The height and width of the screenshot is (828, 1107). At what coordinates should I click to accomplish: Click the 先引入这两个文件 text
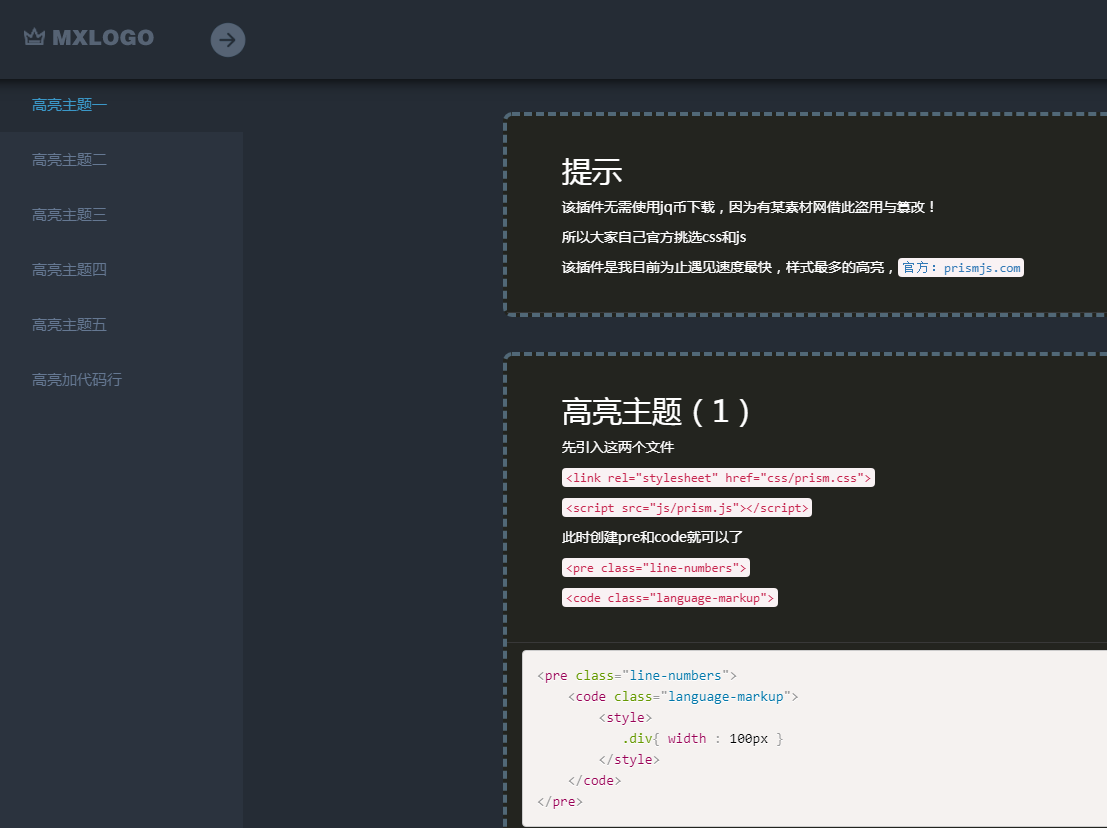click(618, 447)
